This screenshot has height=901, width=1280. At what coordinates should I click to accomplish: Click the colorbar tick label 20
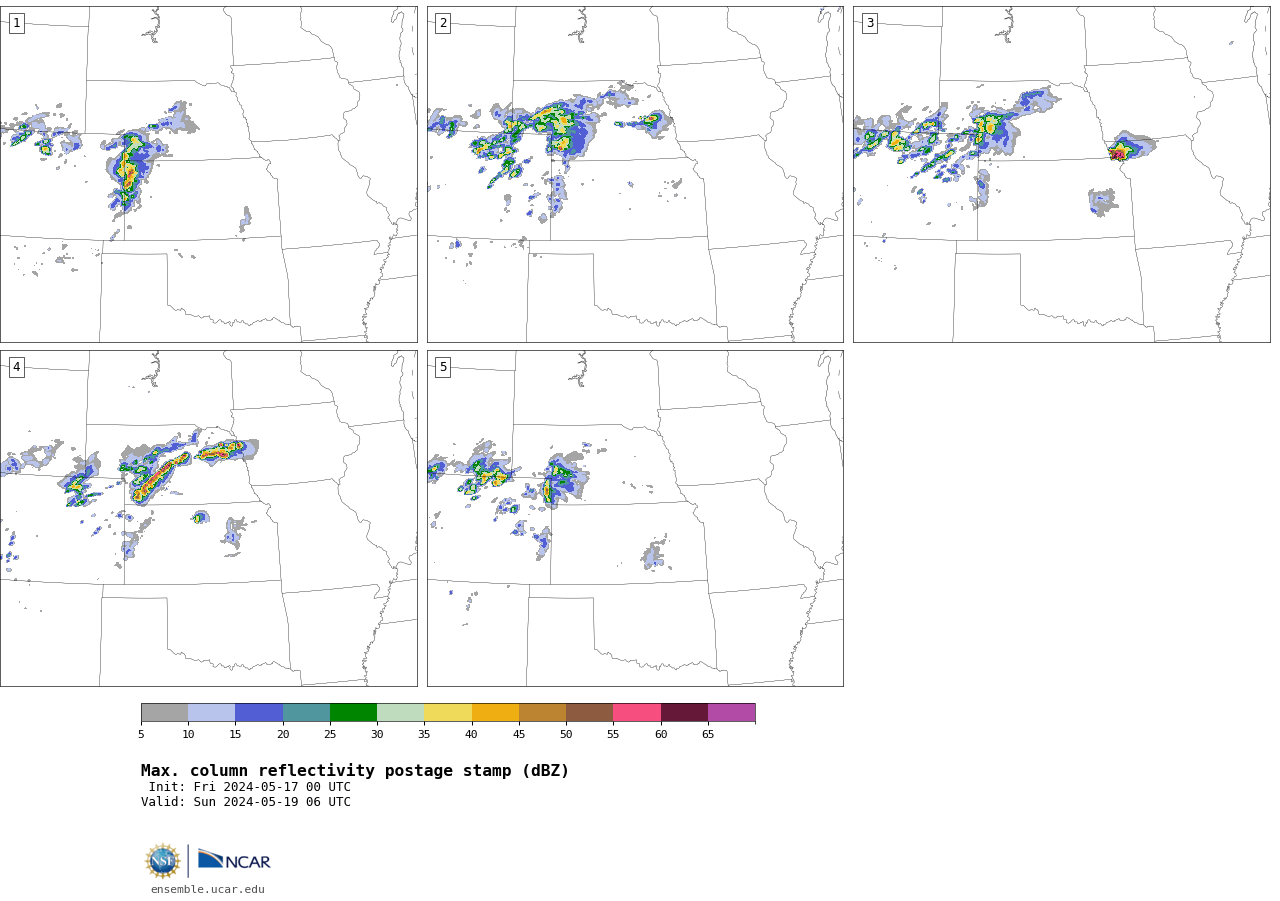click(x=283, y=734)
